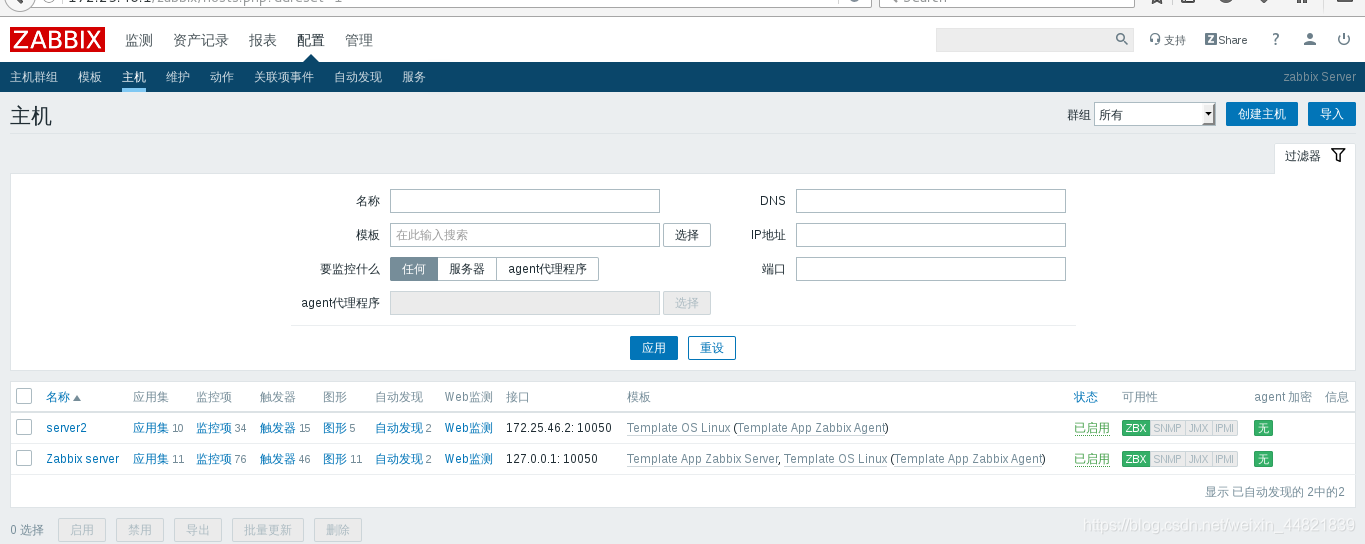The image size is (1365, 544).
Task: Open the Share link
Action: [x=1226, y=40]
